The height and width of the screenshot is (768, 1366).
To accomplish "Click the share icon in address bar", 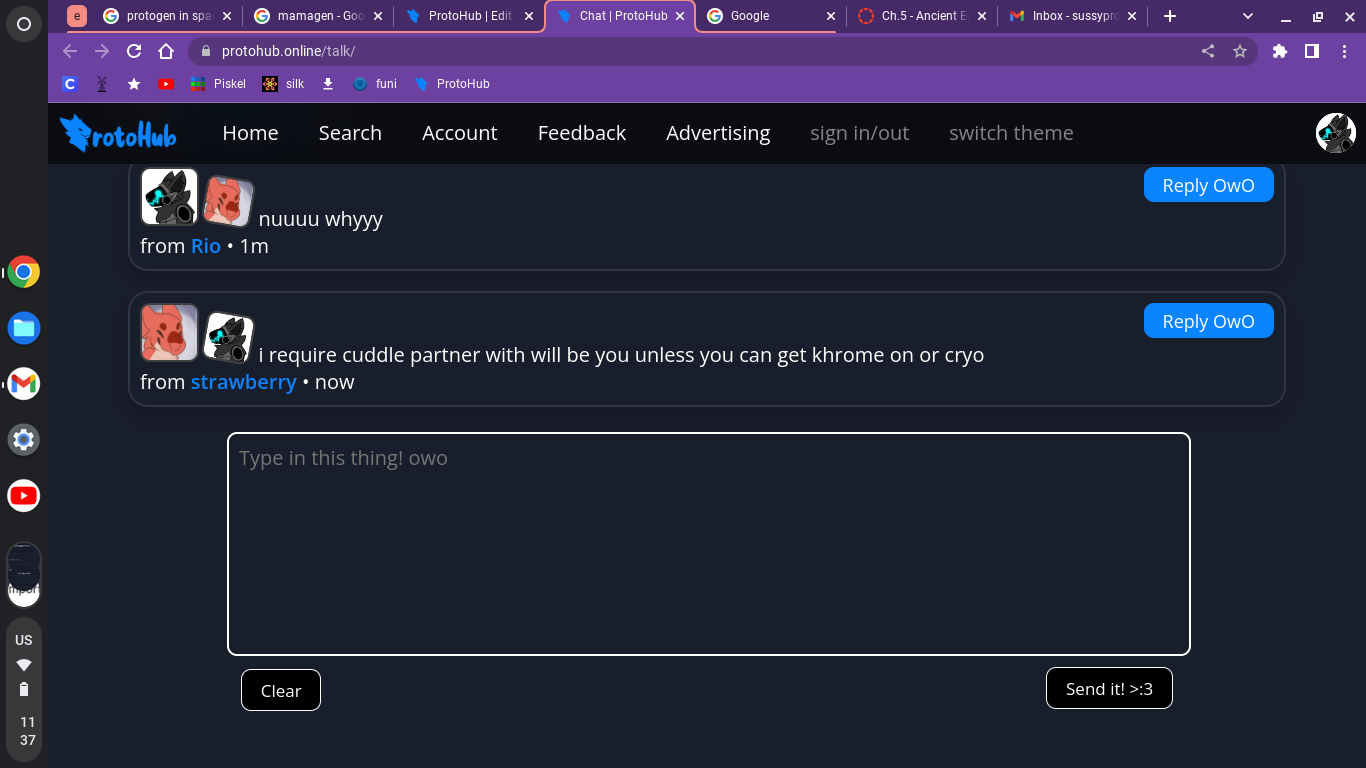I will (x=1208, y=51).
